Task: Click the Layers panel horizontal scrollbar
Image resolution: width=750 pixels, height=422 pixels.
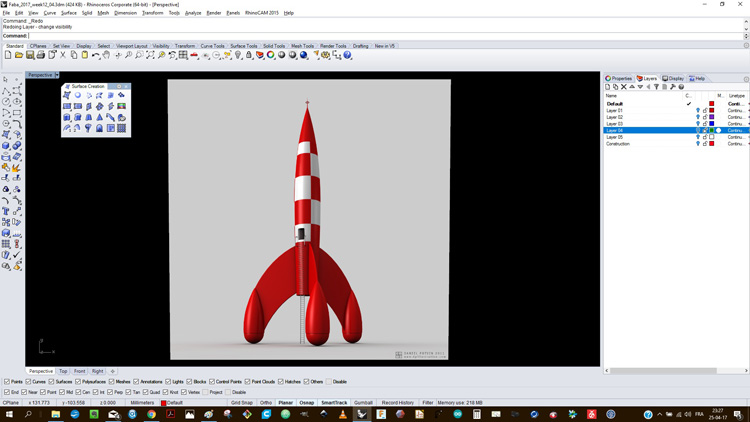Action: 663,371
